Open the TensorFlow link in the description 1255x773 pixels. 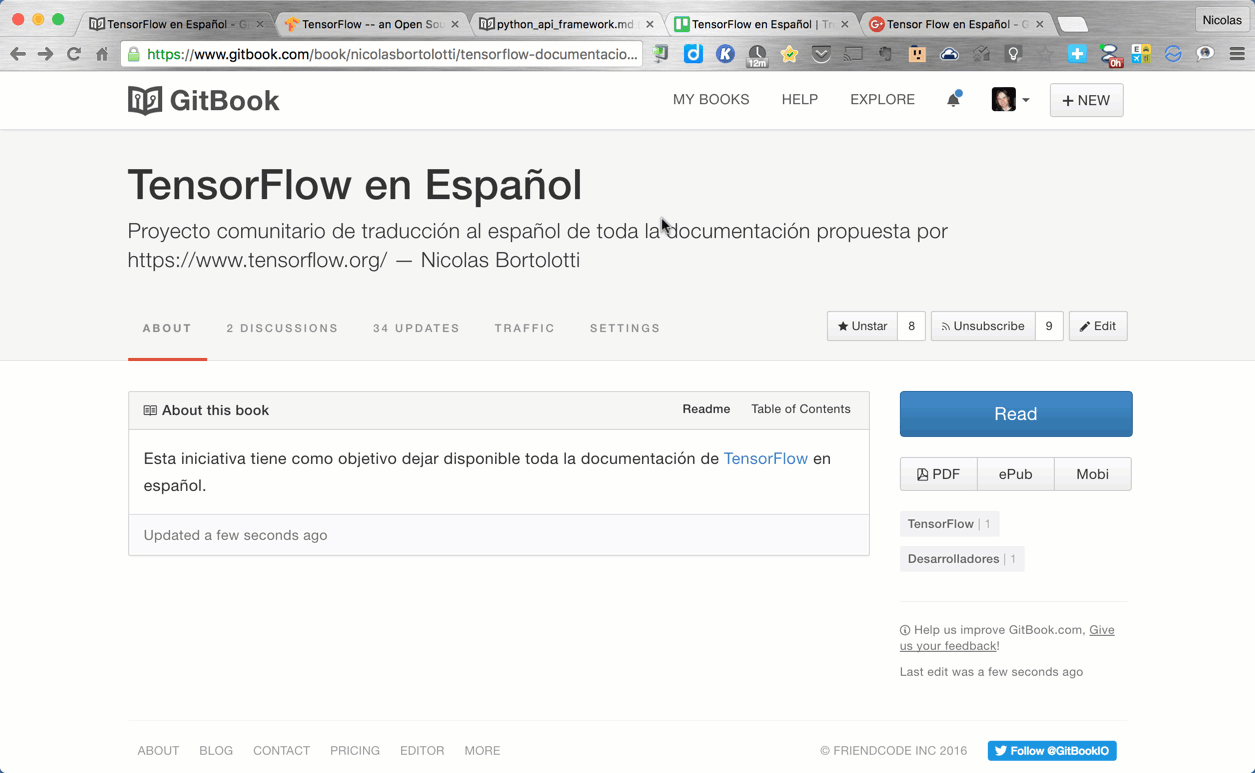click(766, 458)
